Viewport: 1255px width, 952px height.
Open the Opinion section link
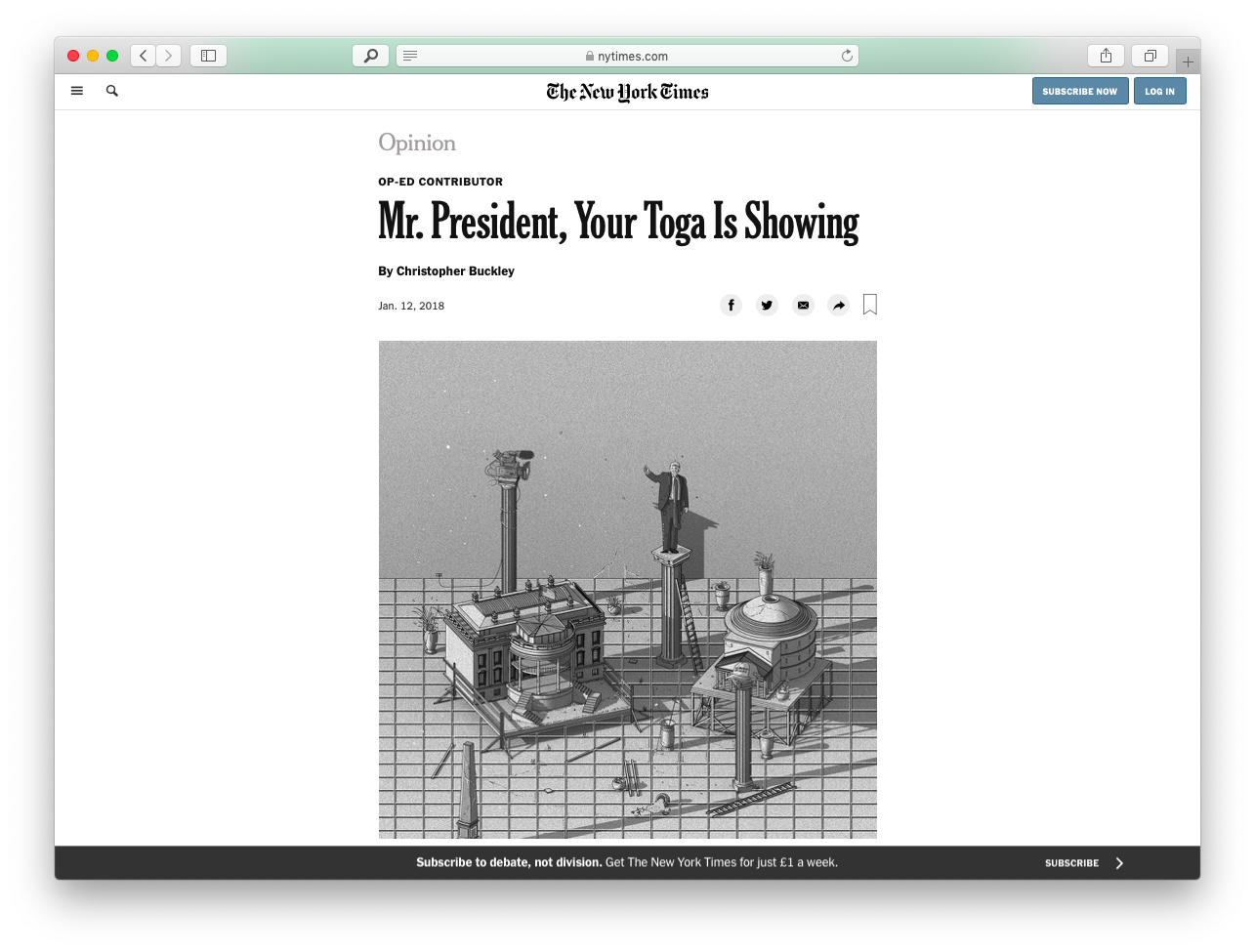pos(417,144)
